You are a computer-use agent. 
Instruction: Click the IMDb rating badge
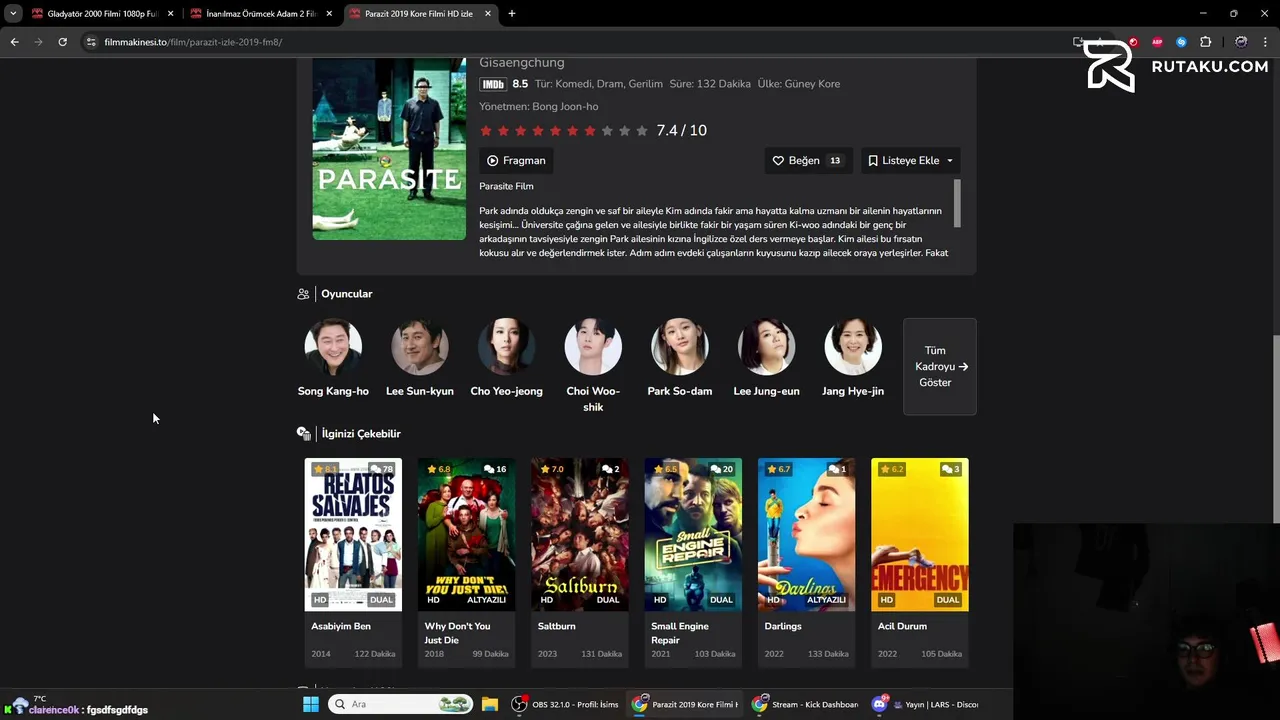point(493,84)
